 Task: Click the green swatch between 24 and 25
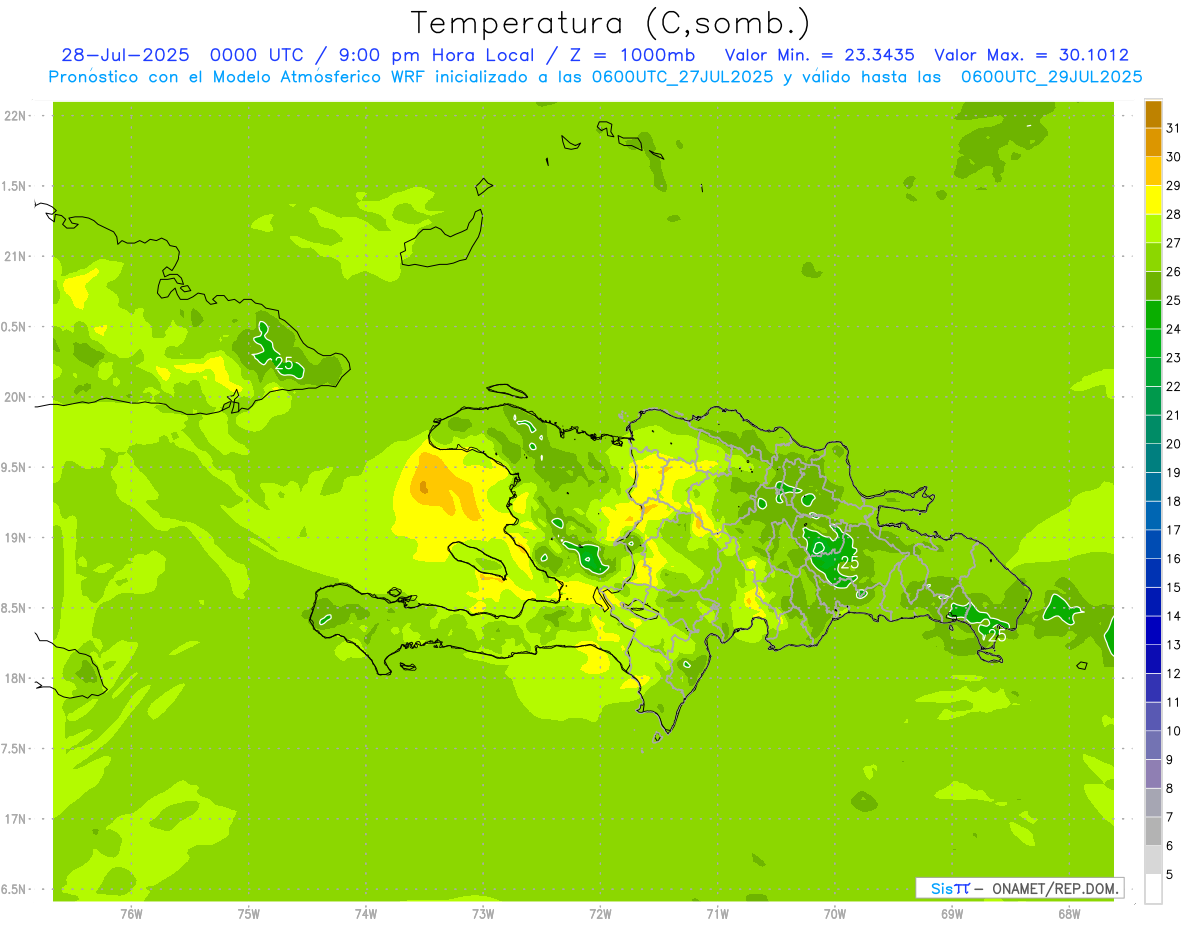(1153, 314)
